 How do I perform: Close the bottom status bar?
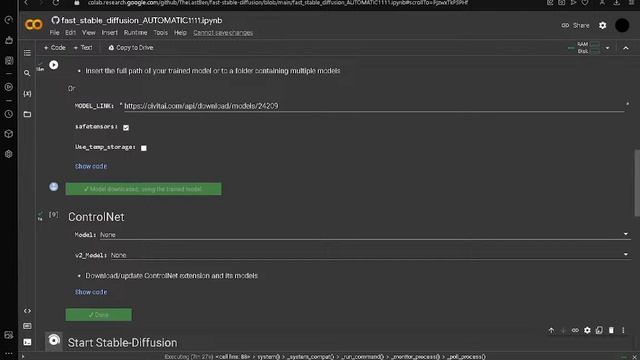point(635,357)
